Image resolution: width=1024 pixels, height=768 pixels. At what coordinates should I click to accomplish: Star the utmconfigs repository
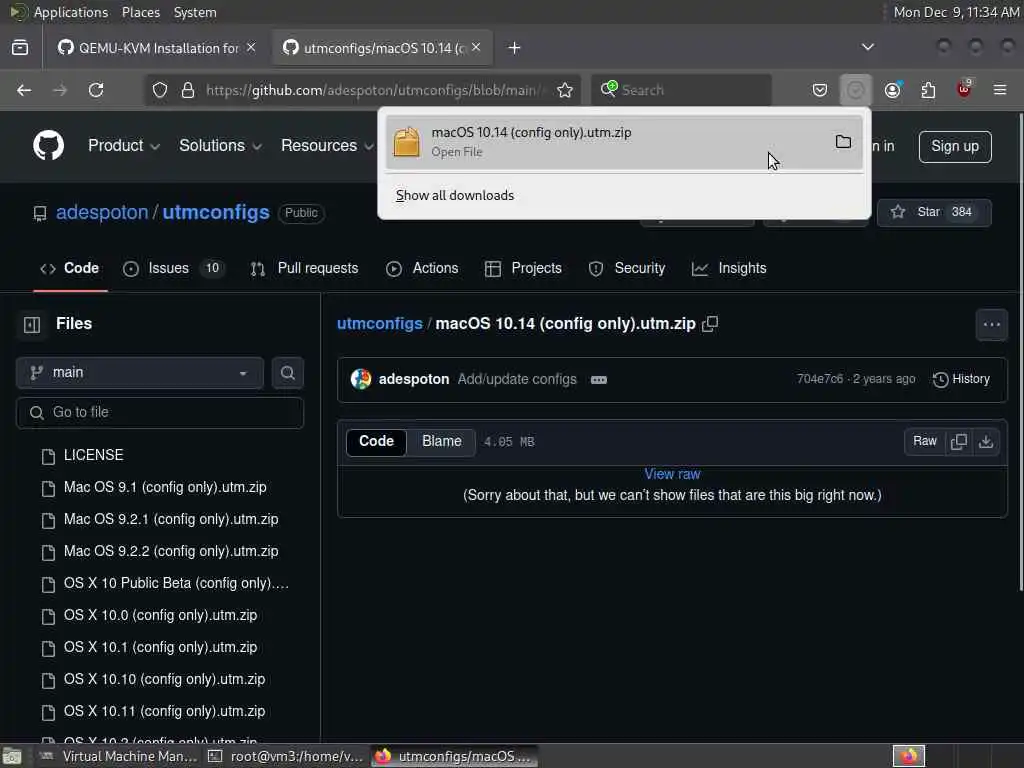pos(934,212)
